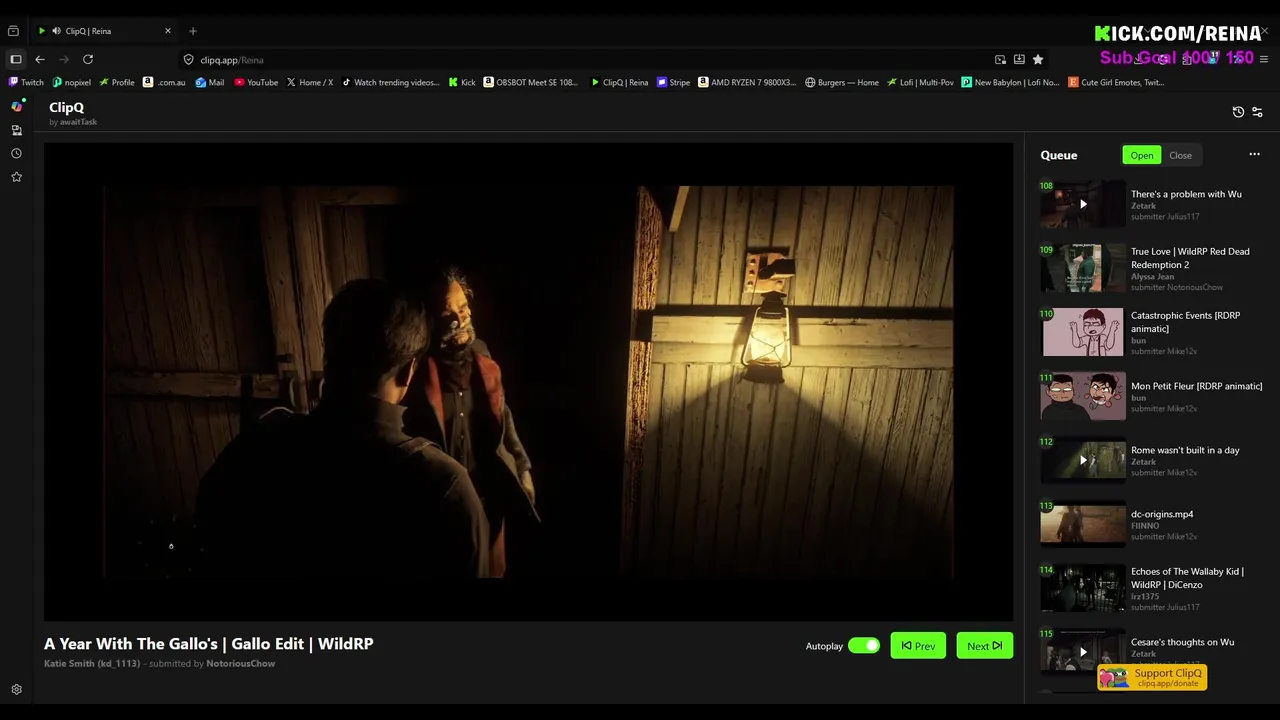The image size is (1280, 720).
Task: Open the Profile bookmark
Action: [x=117, y=82]
